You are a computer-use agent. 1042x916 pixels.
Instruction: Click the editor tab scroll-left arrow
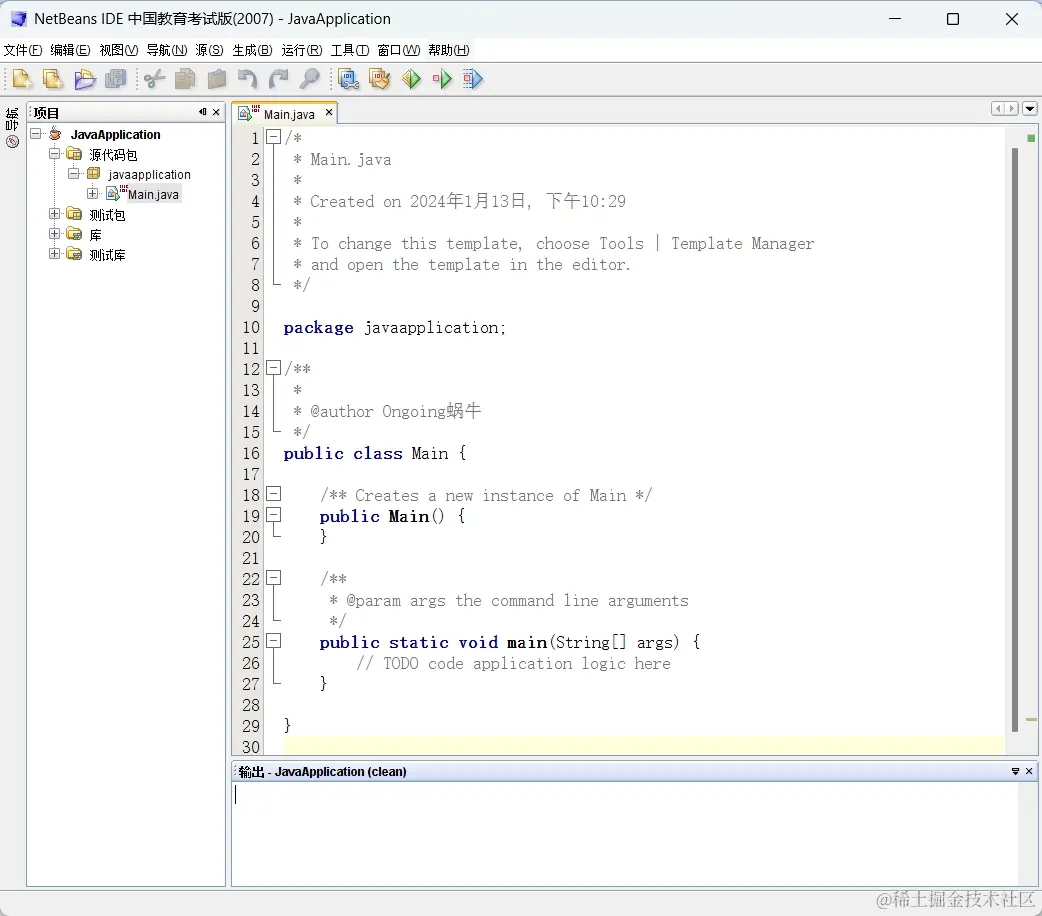click(x=998, y=108)
